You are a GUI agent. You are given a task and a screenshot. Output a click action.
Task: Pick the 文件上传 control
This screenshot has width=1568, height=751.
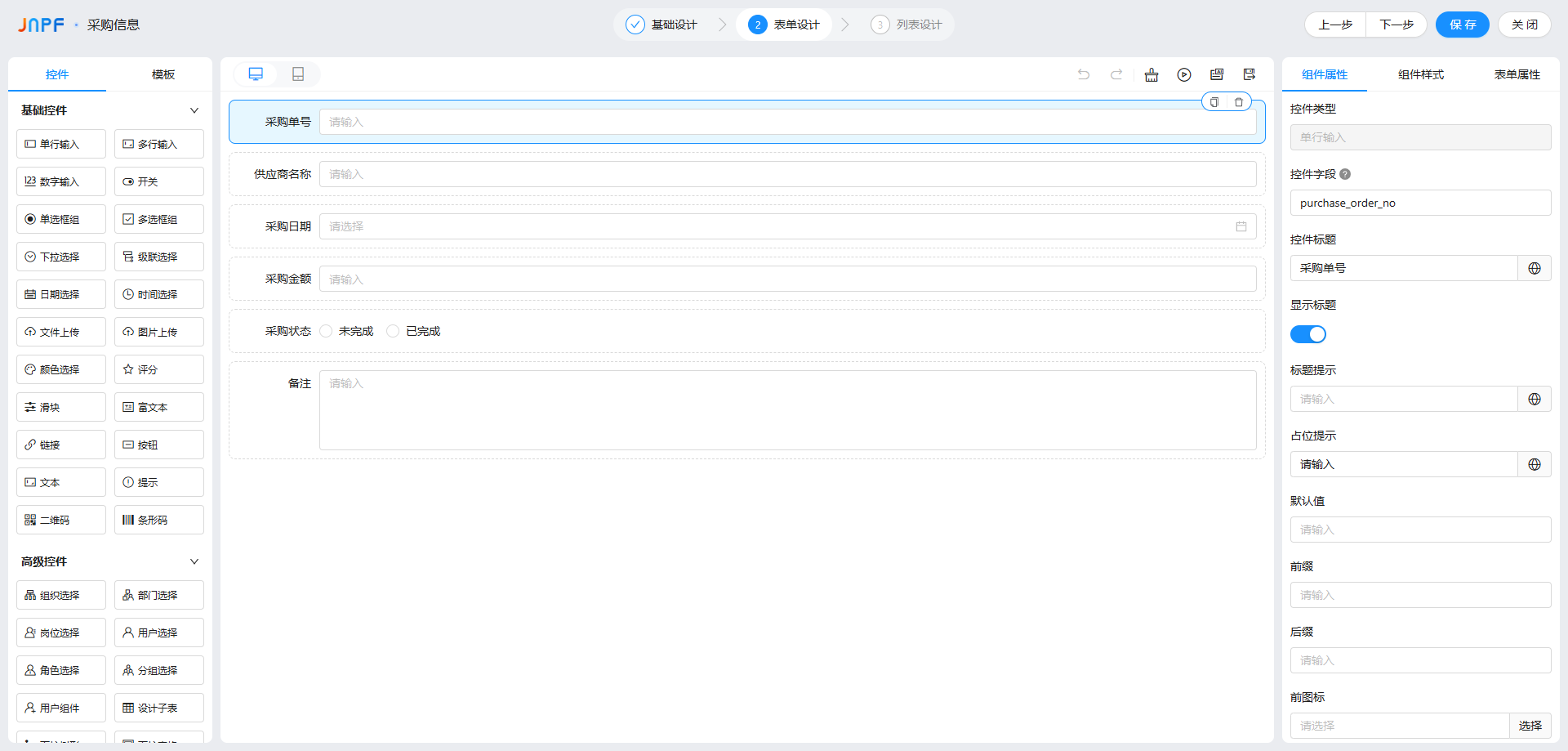pyautogui.click(x=61, y=332)
